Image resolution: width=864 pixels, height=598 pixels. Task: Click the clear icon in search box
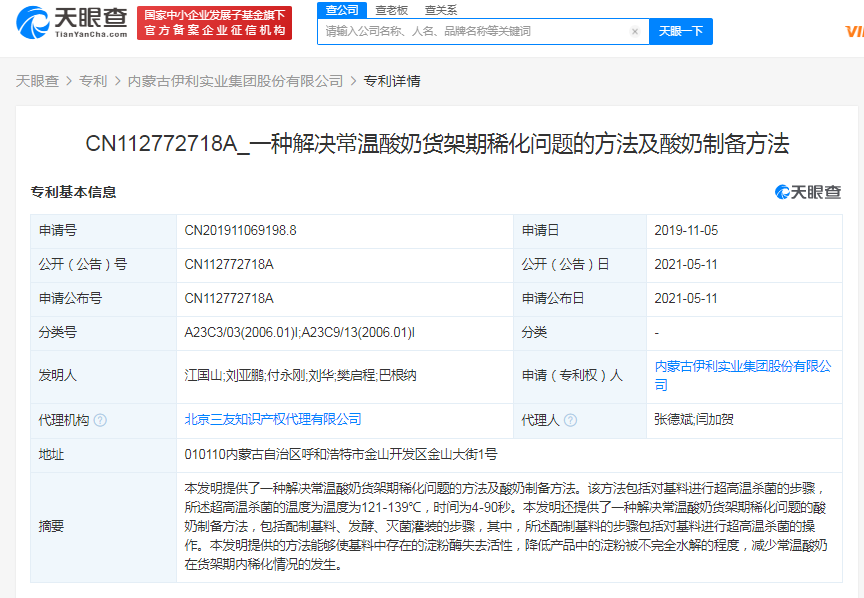pos(635,32)
